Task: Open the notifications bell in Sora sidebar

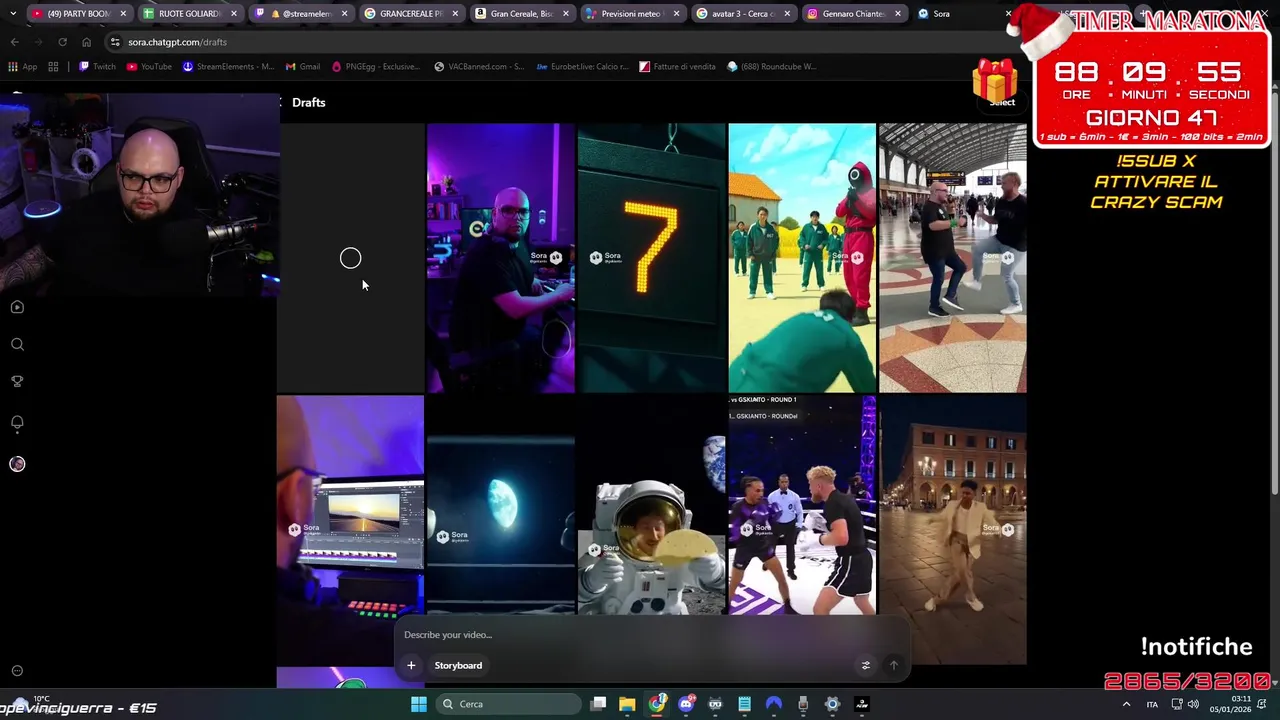Action: [x=17, y=422]
